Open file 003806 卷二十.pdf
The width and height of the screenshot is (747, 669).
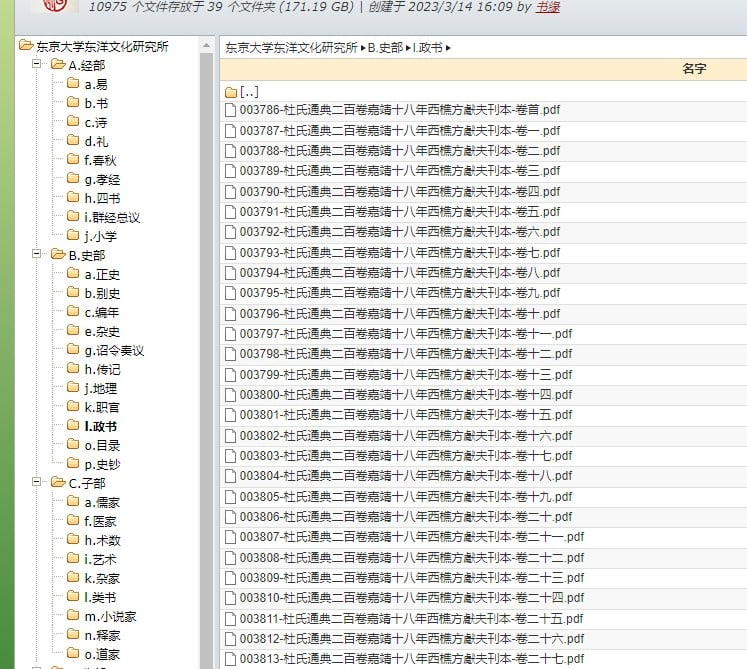point(406,517)
